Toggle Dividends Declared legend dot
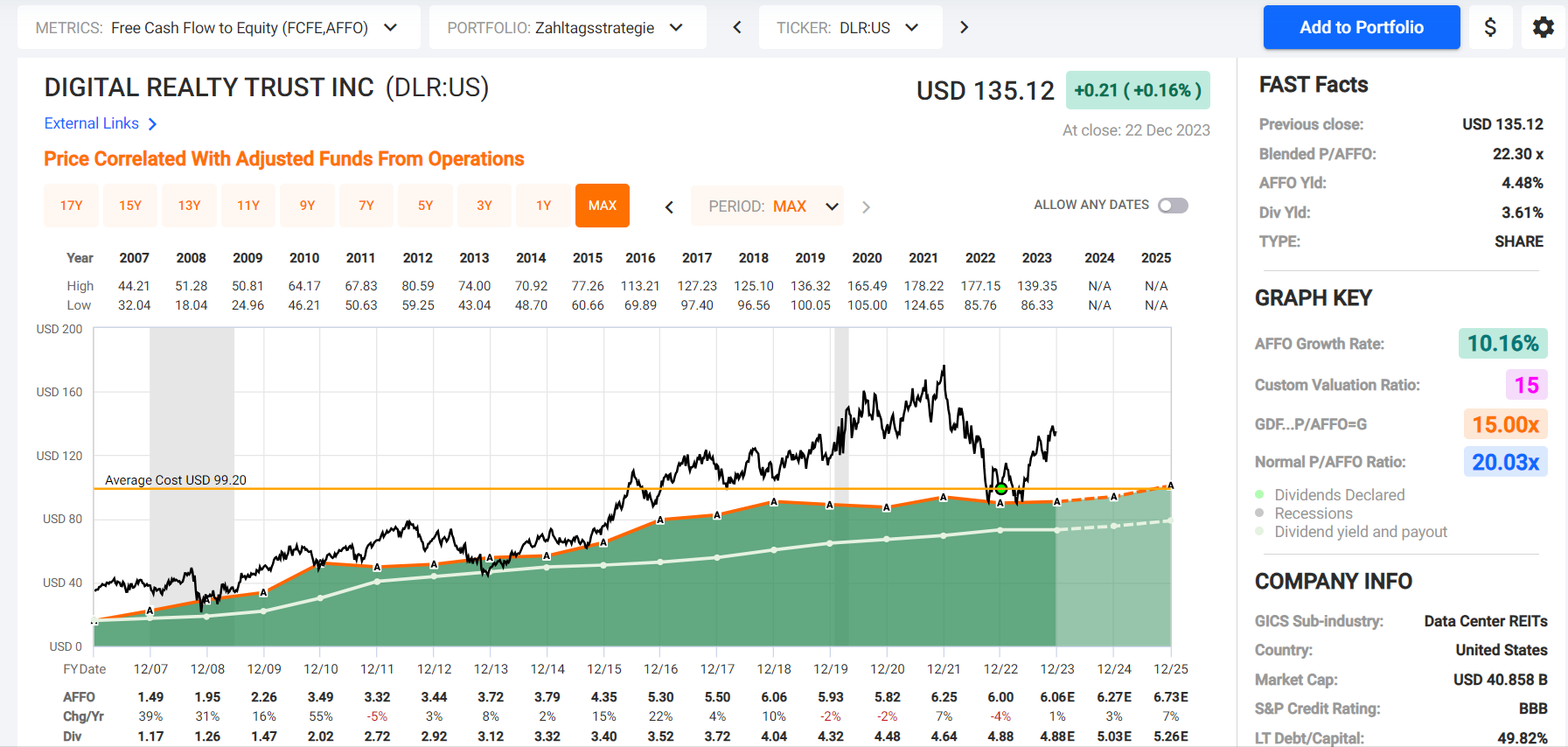 pos(1259,495)
